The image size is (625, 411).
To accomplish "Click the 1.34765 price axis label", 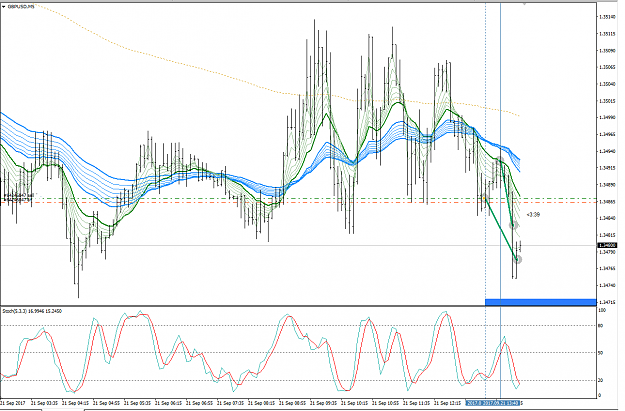I will pyautogui.click(x=607, y=269).
